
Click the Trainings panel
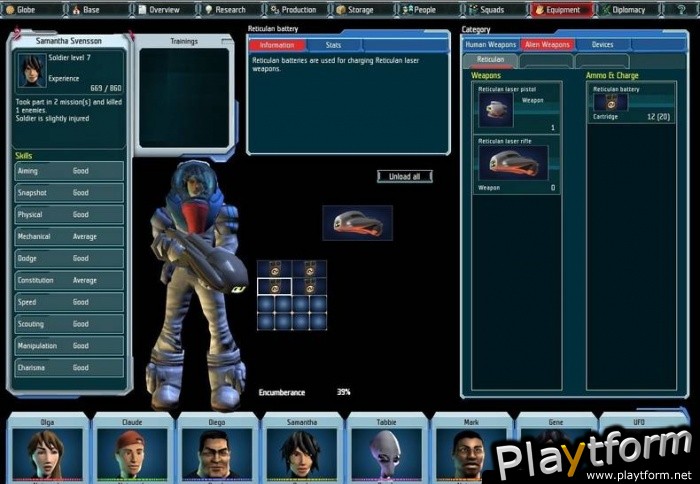click(184, 98)
